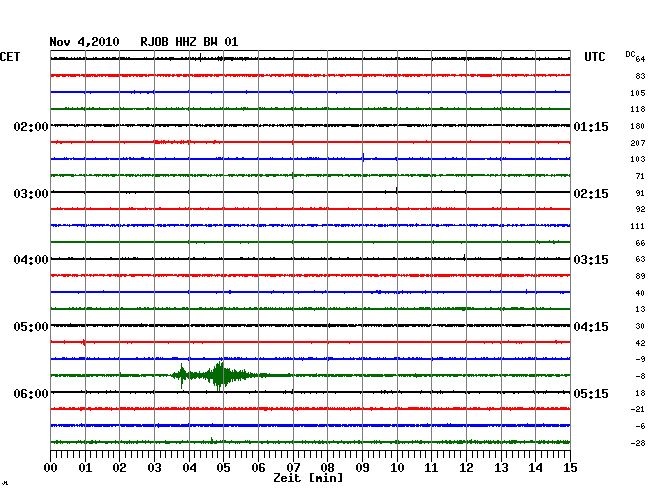The height and width of the screenshot is (494, 650).
Task: Select the CET time label '05:00'
Action: [x=31, y=327]
